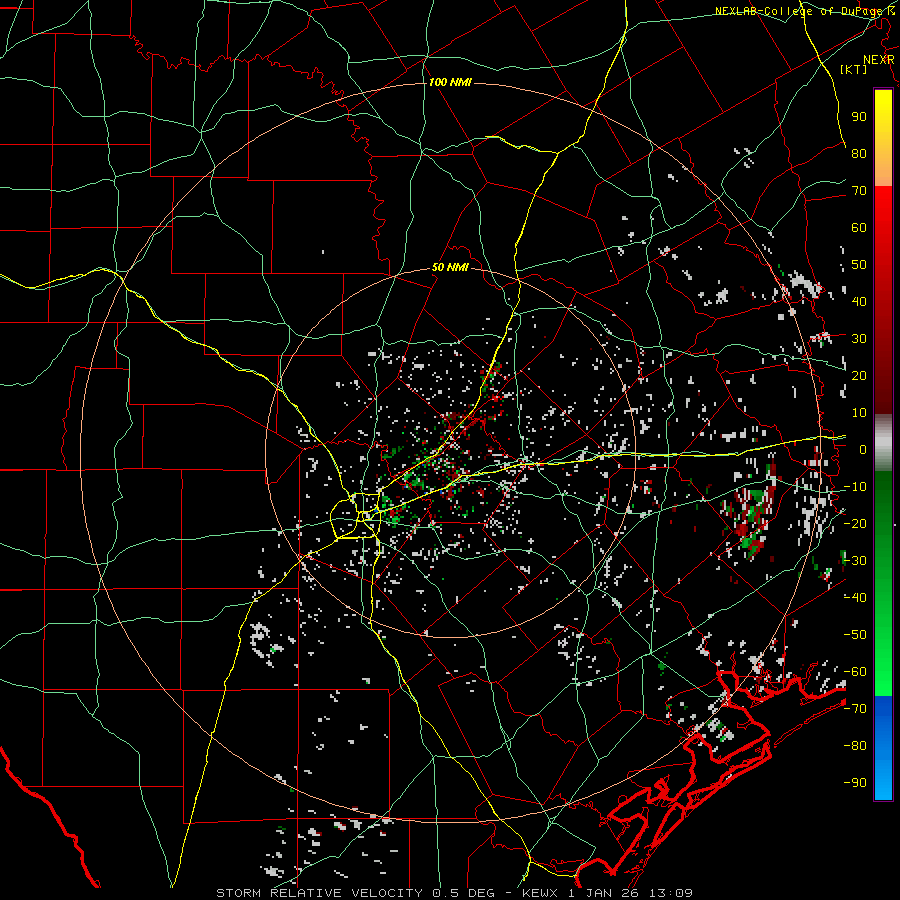
Task: Click the [KT] units label above the scale
Action: [854, 69]
